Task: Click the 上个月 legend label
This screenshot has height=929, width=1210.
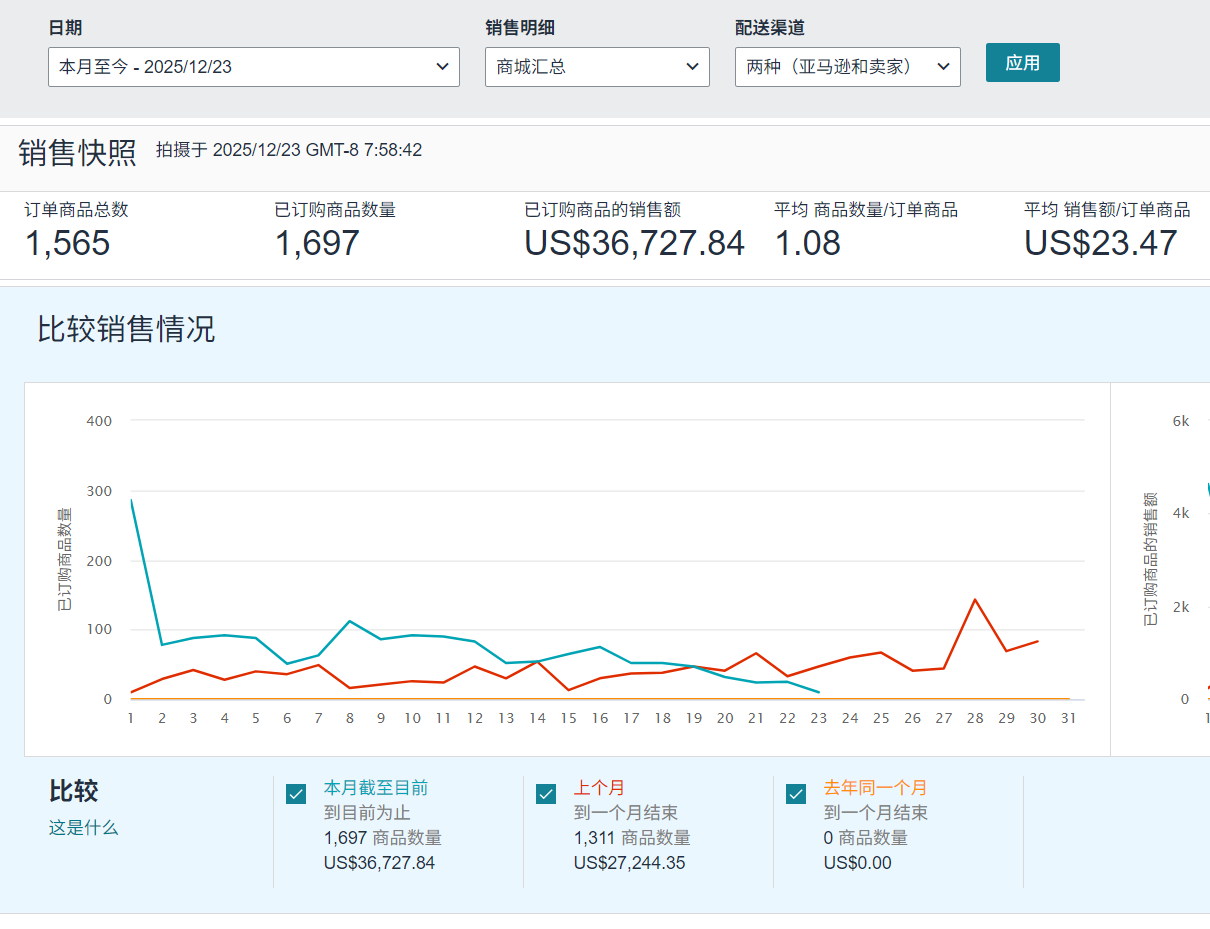Action: click(x=599, y=788)
